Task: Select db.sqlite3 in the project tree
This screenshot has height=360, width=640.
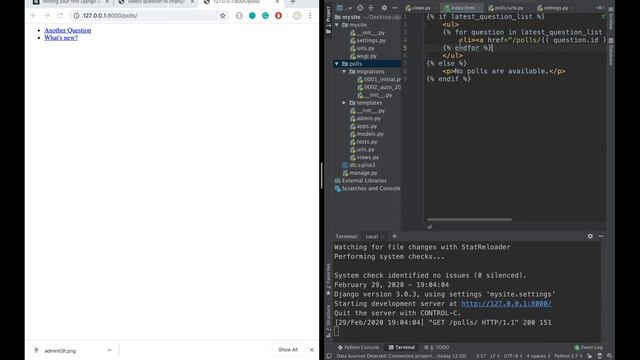Action: pyautogui.click(x=358, y=165)
